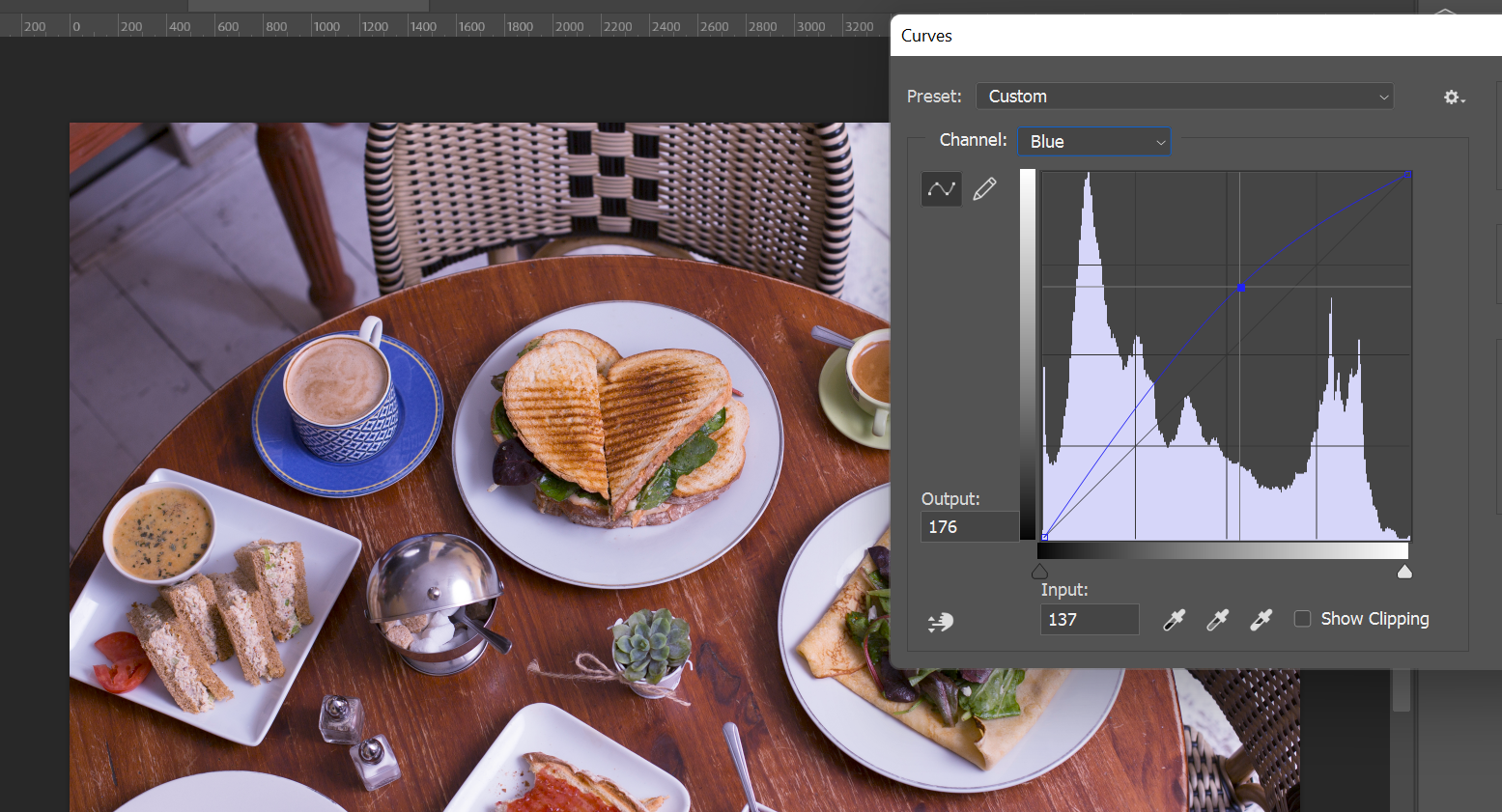Screen dimensions: 1502x812
Task: Click the blue coffee cup in the photo
Action: [341, 399]
